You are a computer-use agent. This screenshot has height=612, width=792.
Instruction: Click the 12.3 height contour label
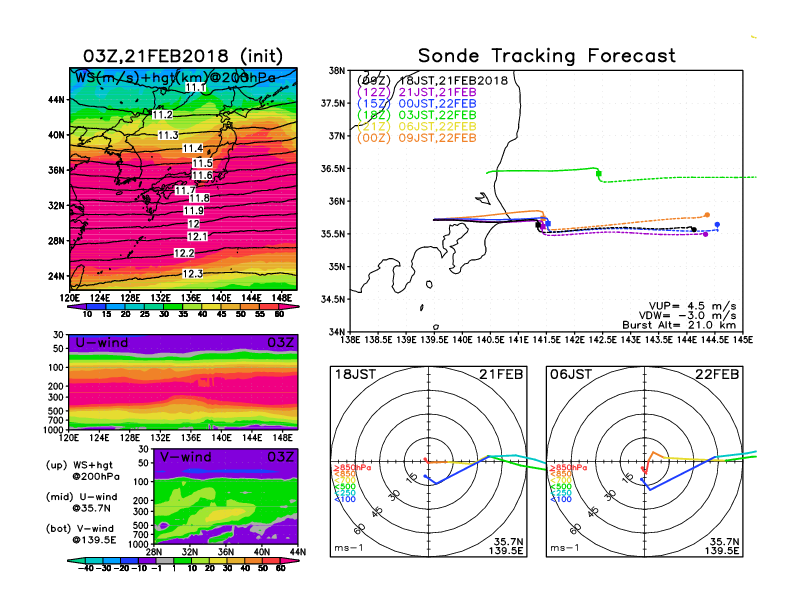tap(192, 274)
